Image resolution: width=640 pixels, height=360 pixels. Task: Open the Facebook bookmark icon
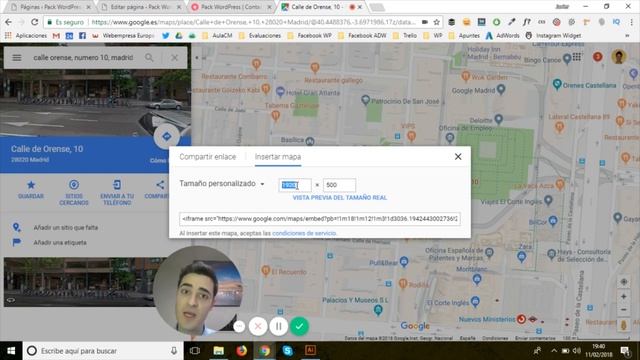[x=82, y=36]
